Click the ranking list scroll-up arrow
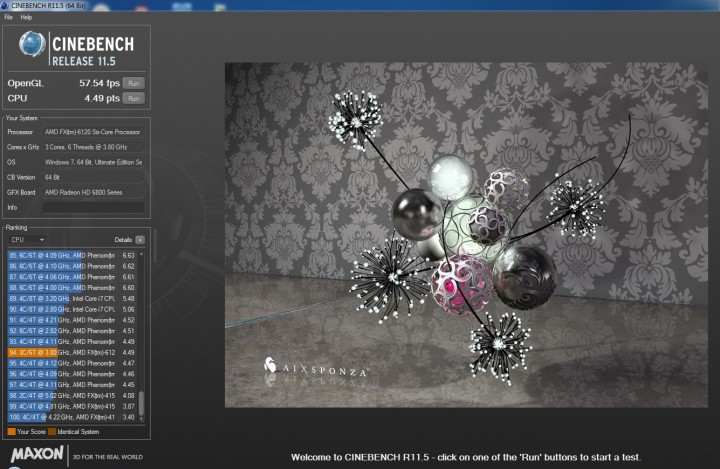720x469 pixels. 141,254
